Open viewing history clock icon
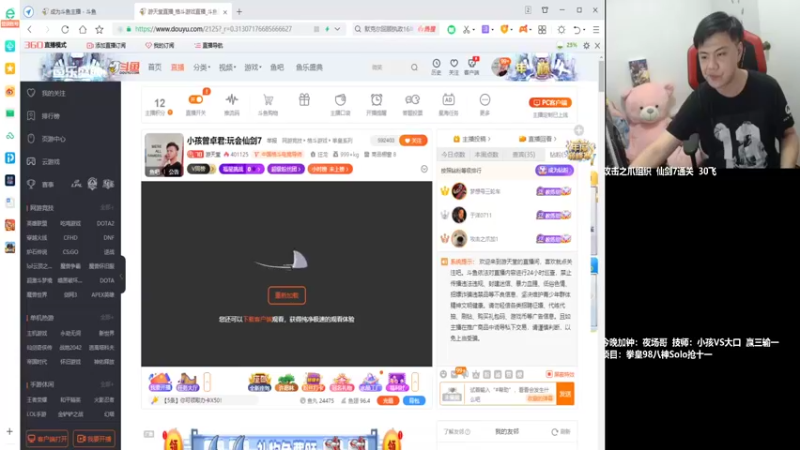Image resolution: width=800 pixels, height=450 pixels. pos(436,66)
